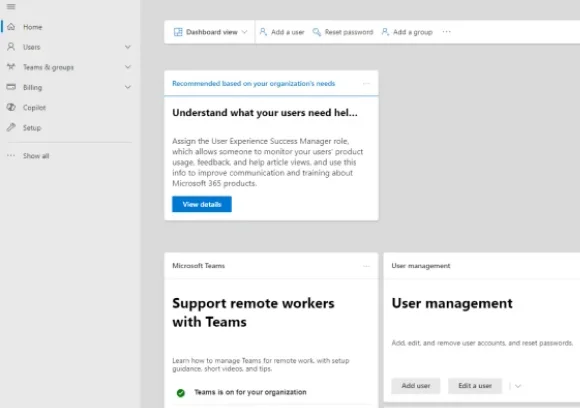Click green checkmark beside Teams is on
Viewport: 580px width, 408px height.
pos(181,392)
